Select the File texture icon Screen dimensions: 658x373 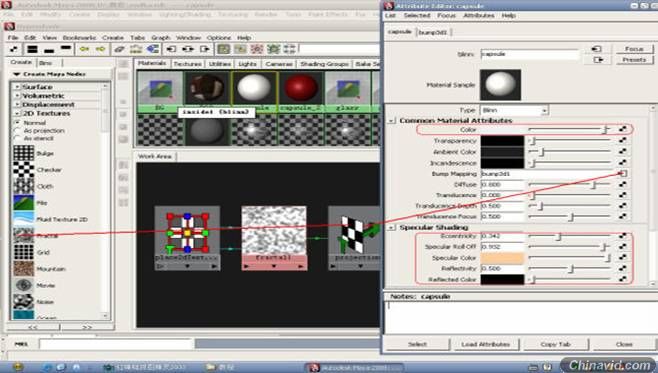tap(24, 203)
